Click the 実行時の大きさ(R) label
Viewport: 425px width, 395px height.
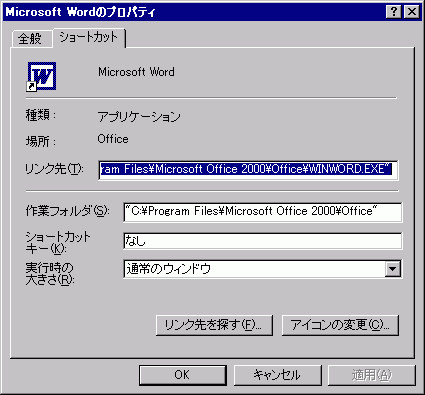point(50,274)
